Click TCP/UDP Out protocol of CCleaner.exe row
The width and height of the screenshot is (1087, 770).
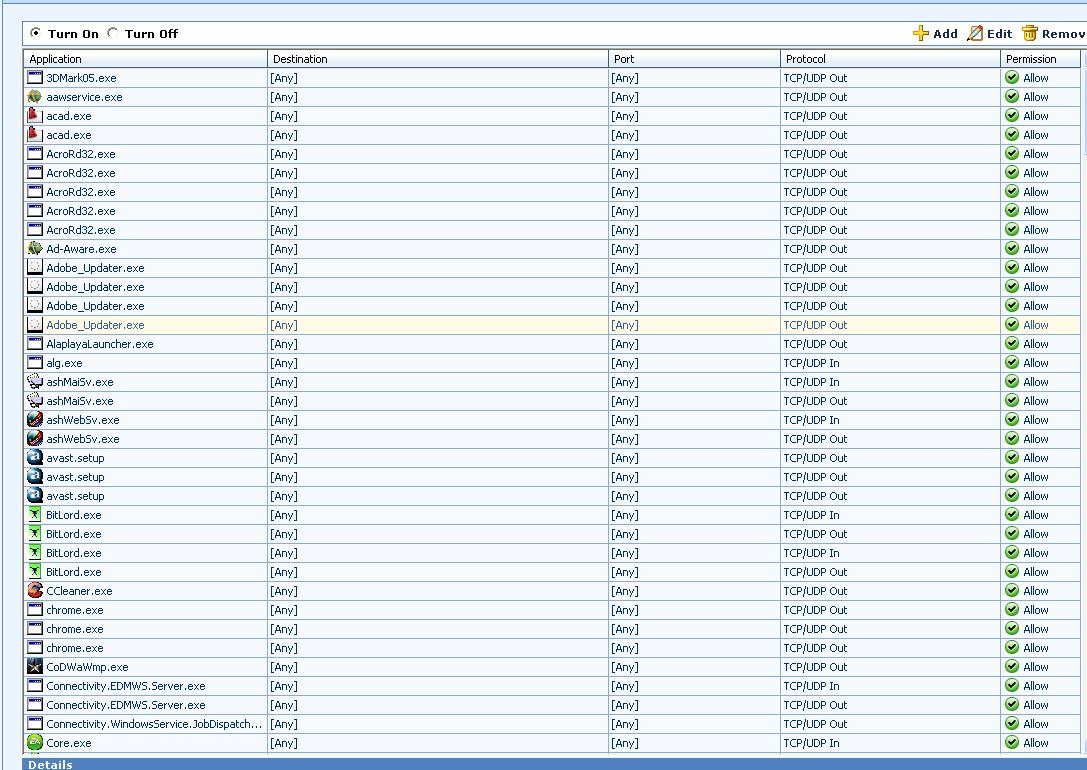815,591
